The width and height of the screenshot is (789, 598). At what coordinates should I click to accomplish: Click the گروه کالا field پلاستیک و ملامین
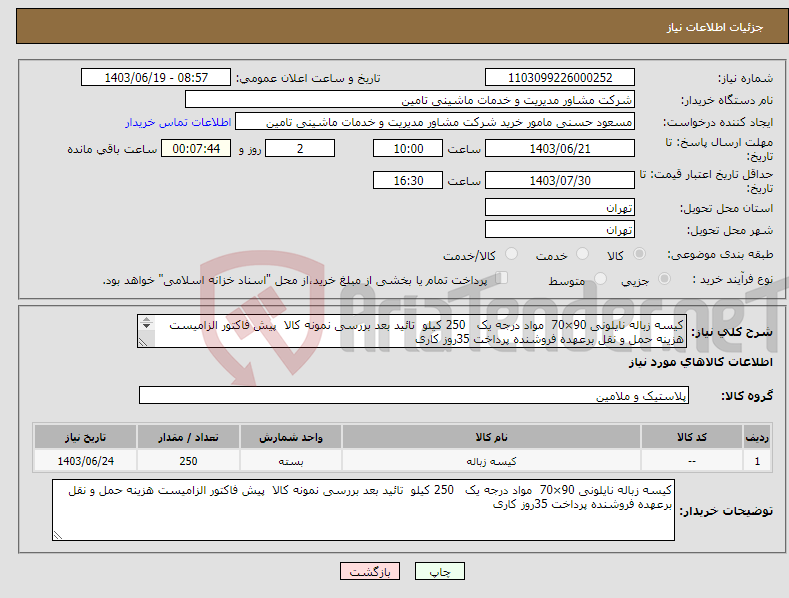(414, 396)
